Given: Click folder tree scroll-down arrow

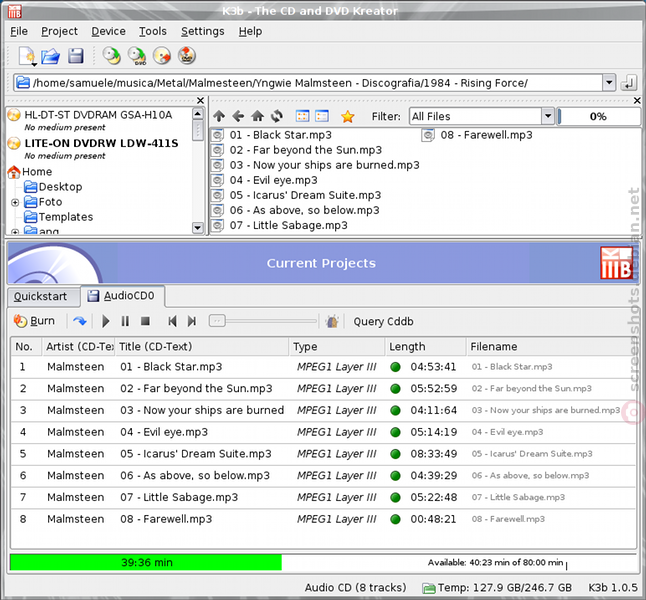Looking at the screenshot, I should [198, 227].
